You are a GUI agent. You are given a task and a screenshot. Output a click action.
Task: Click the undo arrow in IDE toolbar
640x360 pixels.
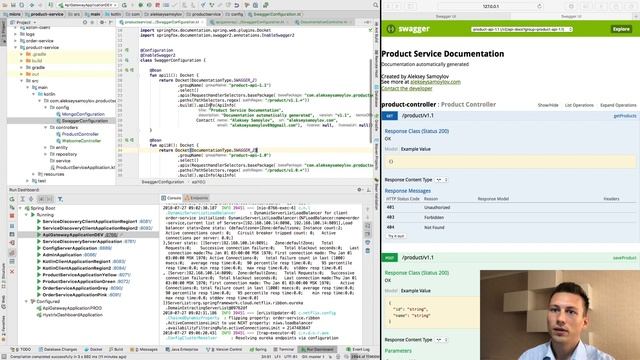point(237,5)
